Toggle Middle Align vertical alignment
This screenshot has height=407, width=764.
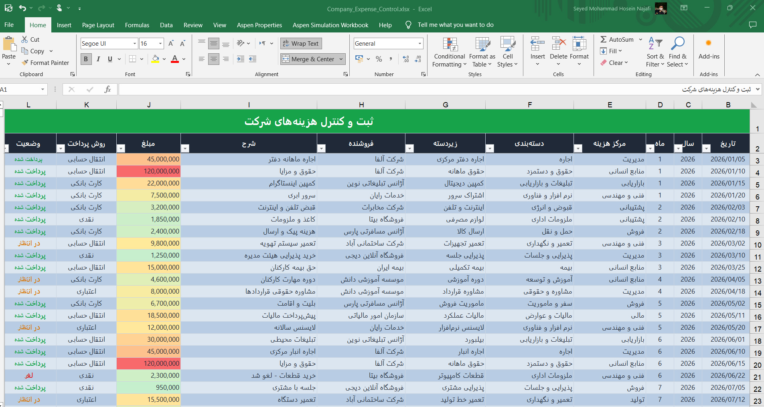[213, 43]
